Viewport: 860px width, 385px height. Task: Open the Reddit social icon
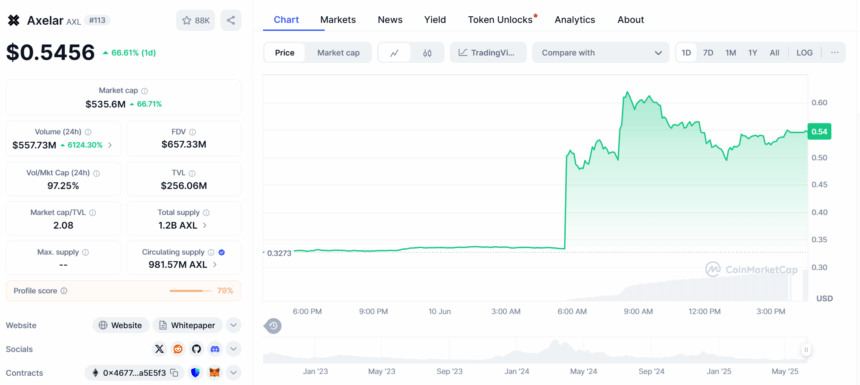coord(178,349)
